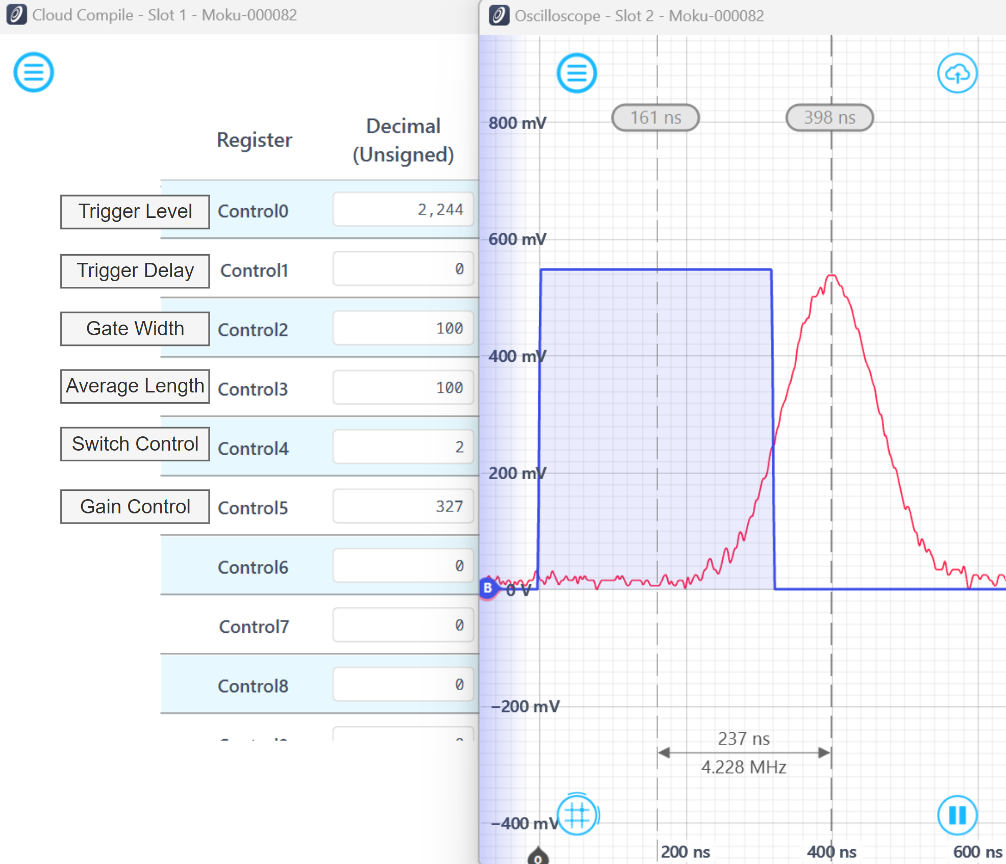
Task: Click the grid cursor icon
Action: (x=576, y=813)
